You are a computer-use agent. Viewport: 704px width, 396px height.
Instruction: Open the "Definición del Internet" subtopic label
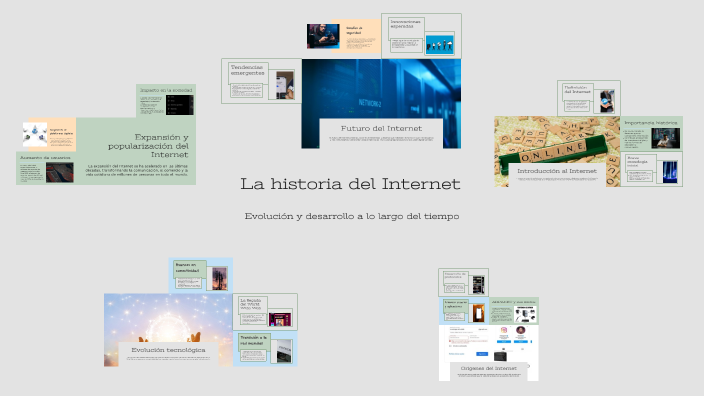tap(577, 89)
